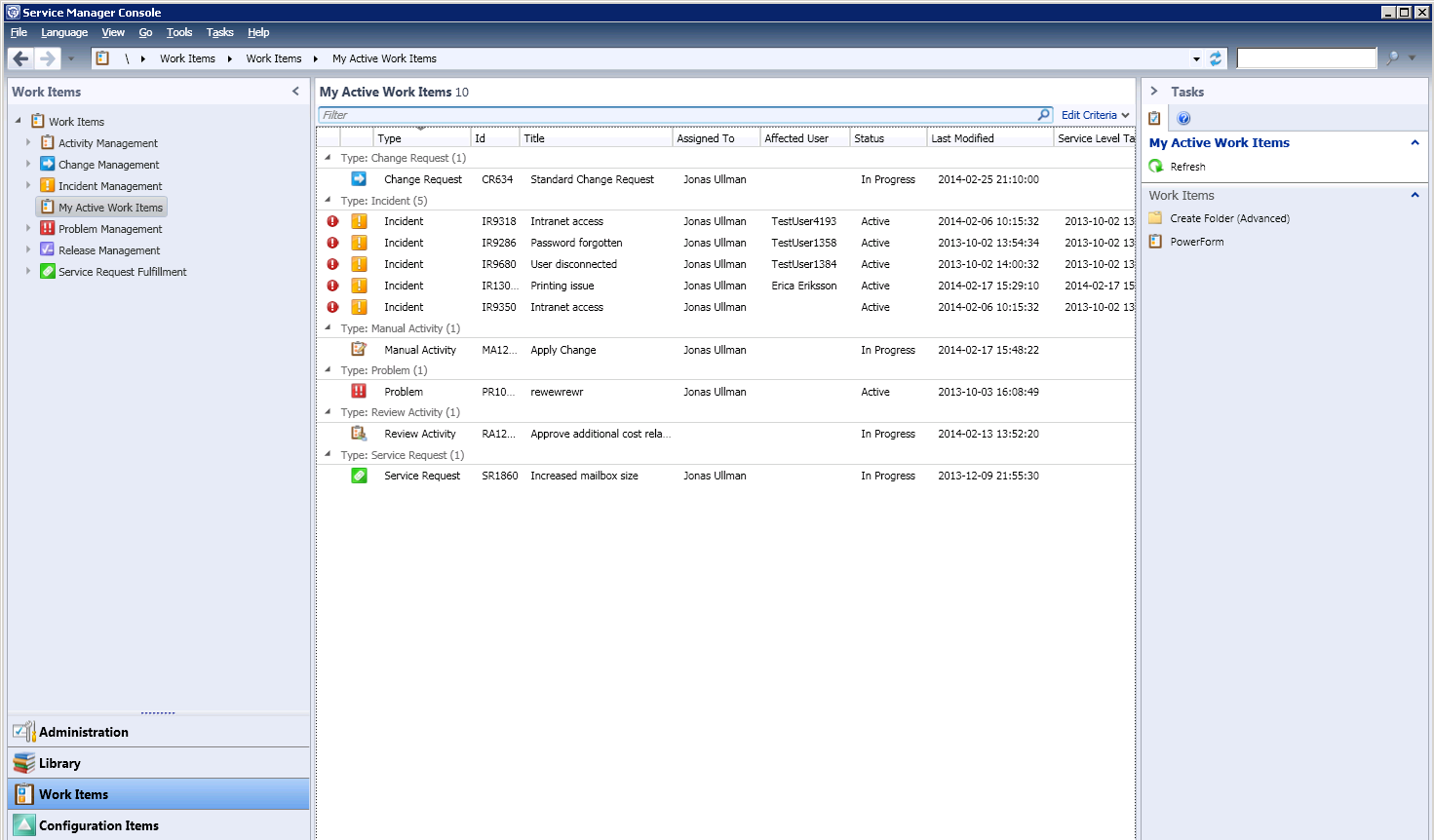Select the Password forgotten incident title

click(576, 243)
